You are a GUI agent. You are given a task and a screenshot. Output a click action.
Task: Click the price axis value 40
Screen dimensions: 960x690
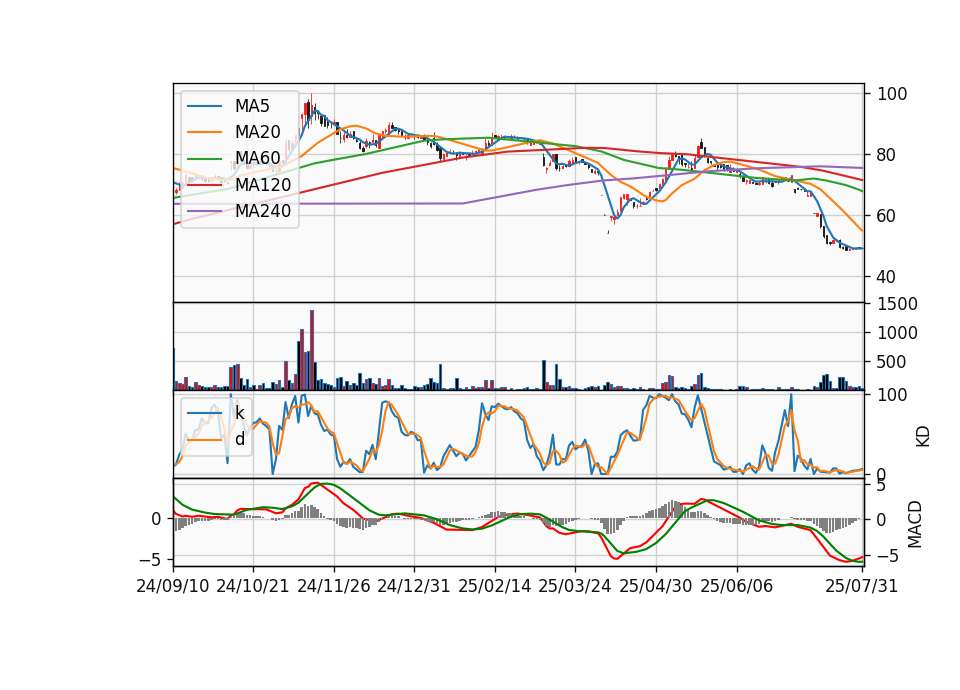click(x=886, y=277)
